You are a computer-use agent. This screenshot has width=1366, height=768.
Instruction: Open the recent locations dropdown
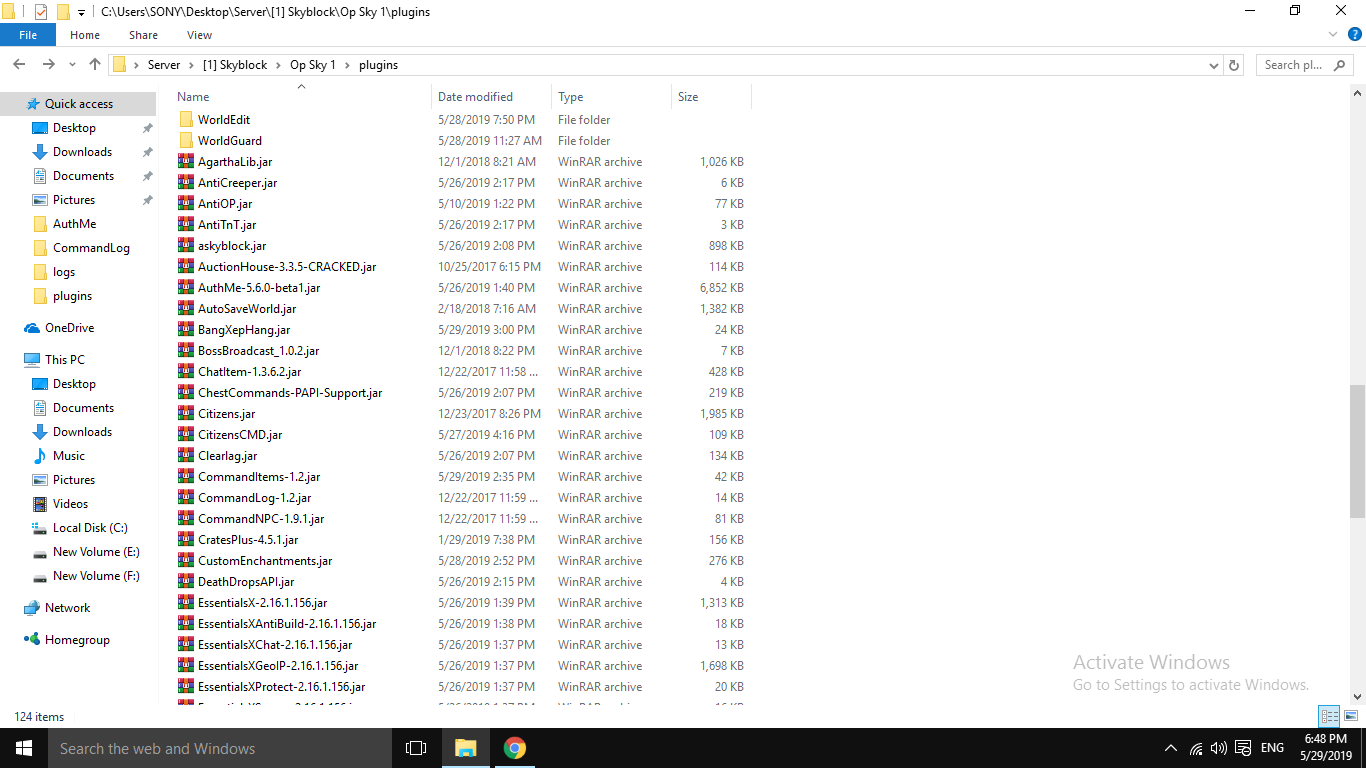click(72, 65)
